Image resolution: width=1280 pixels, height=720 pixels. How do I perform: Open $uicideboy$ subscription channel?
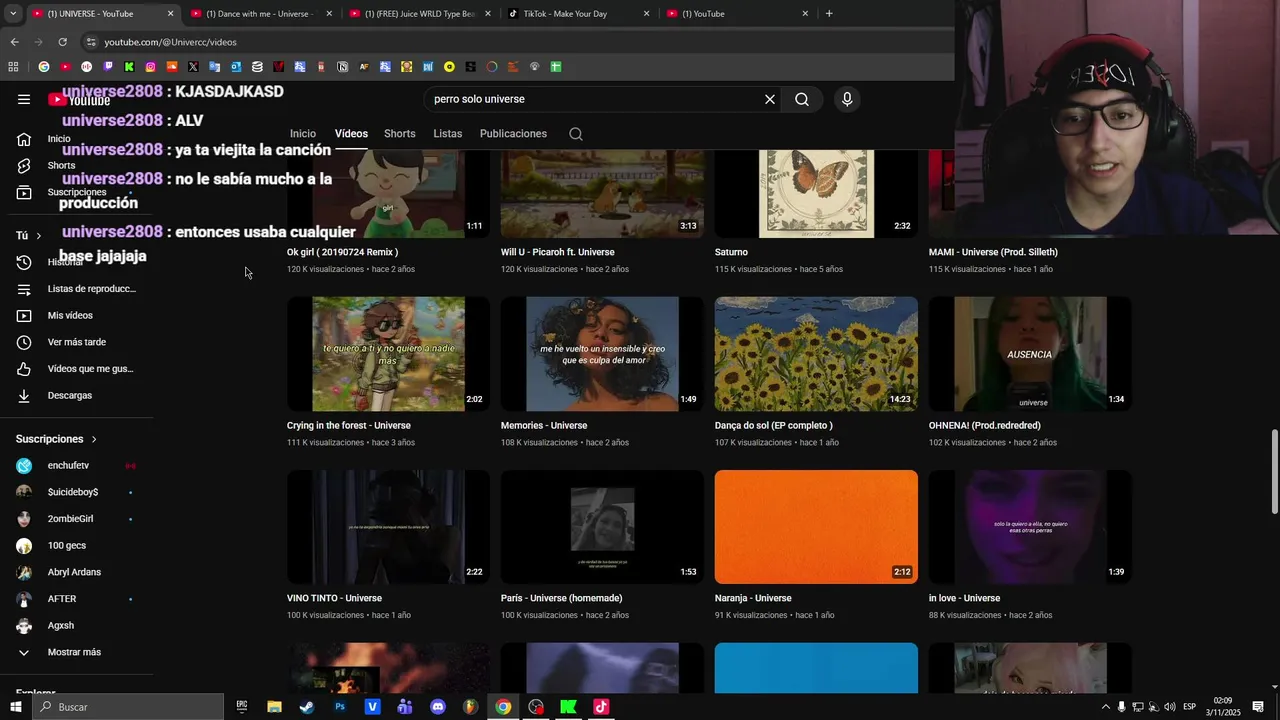click(x=76, y=492)
